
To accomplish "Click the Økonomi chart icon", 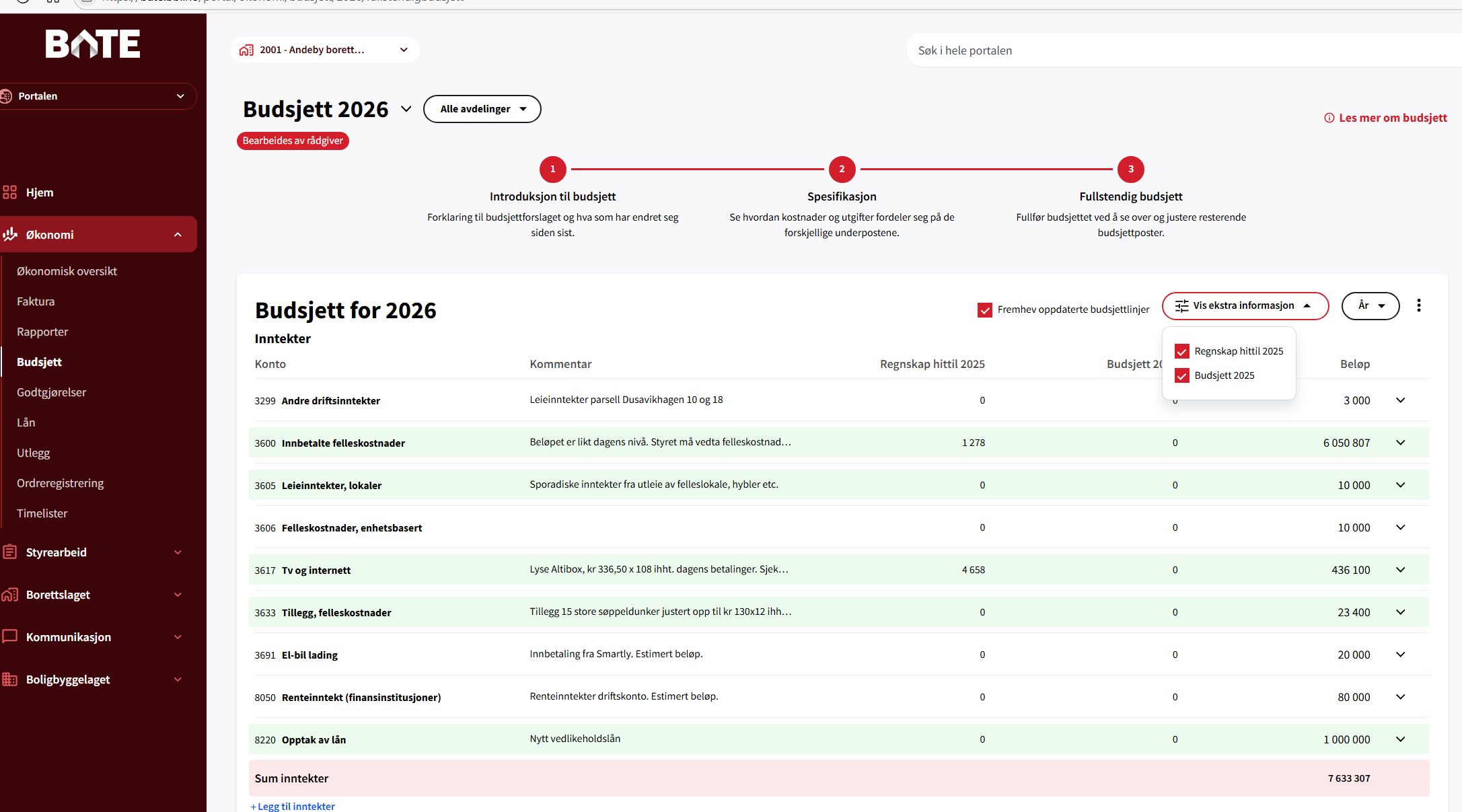I will 9,234.
